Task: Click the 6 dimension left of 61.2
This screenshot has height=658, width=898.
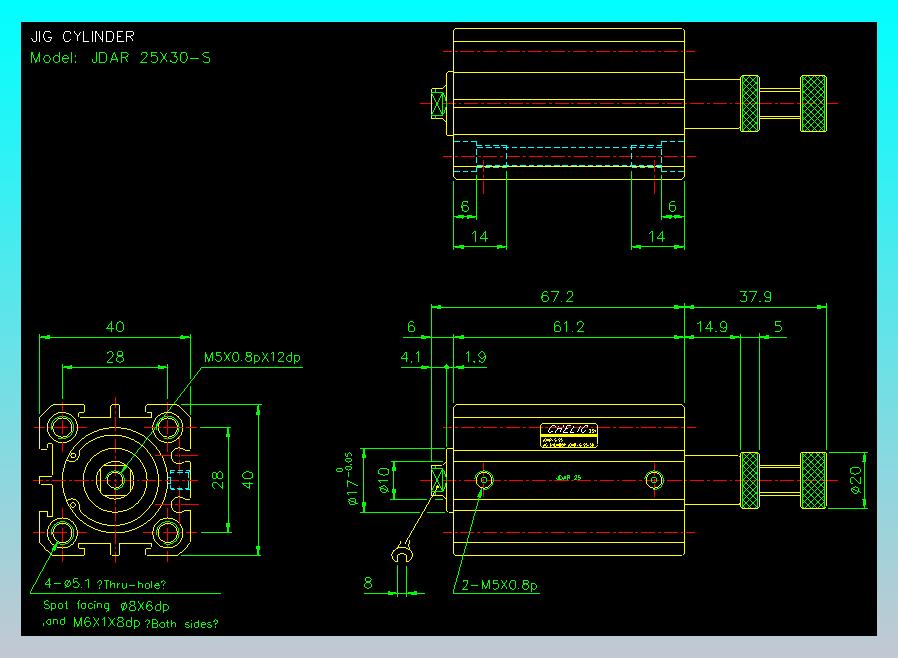Action: coord(411,327)
